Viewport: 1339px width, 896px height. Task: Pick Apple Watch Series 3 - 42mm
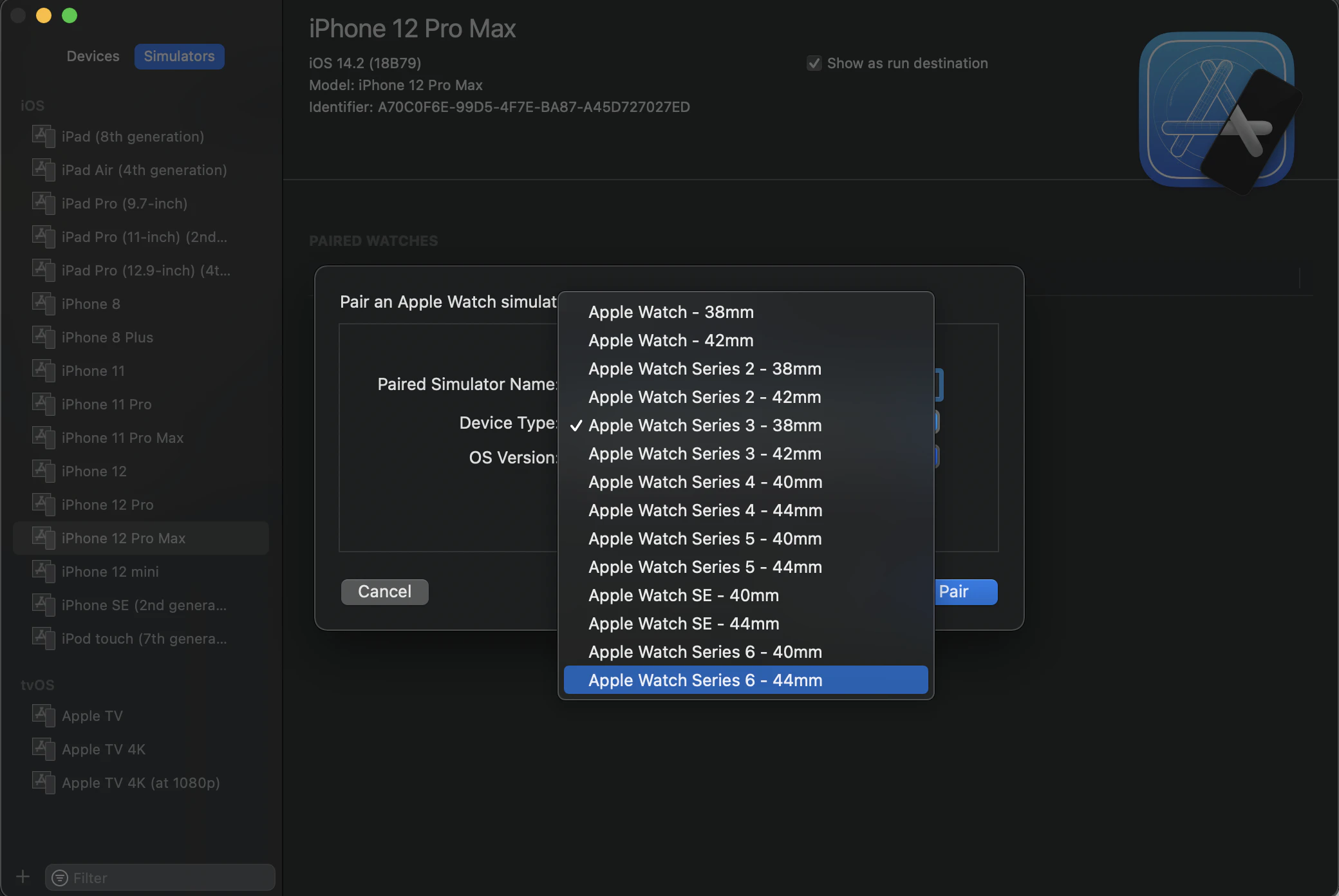pos(745,454)
